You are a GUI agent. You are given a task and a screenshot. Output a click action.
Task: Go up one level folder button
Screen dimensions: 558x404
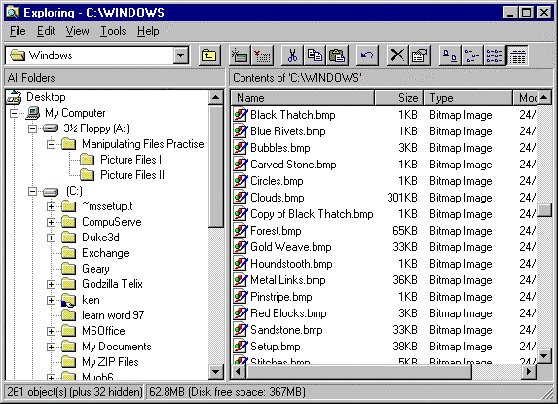click(209, 56)
